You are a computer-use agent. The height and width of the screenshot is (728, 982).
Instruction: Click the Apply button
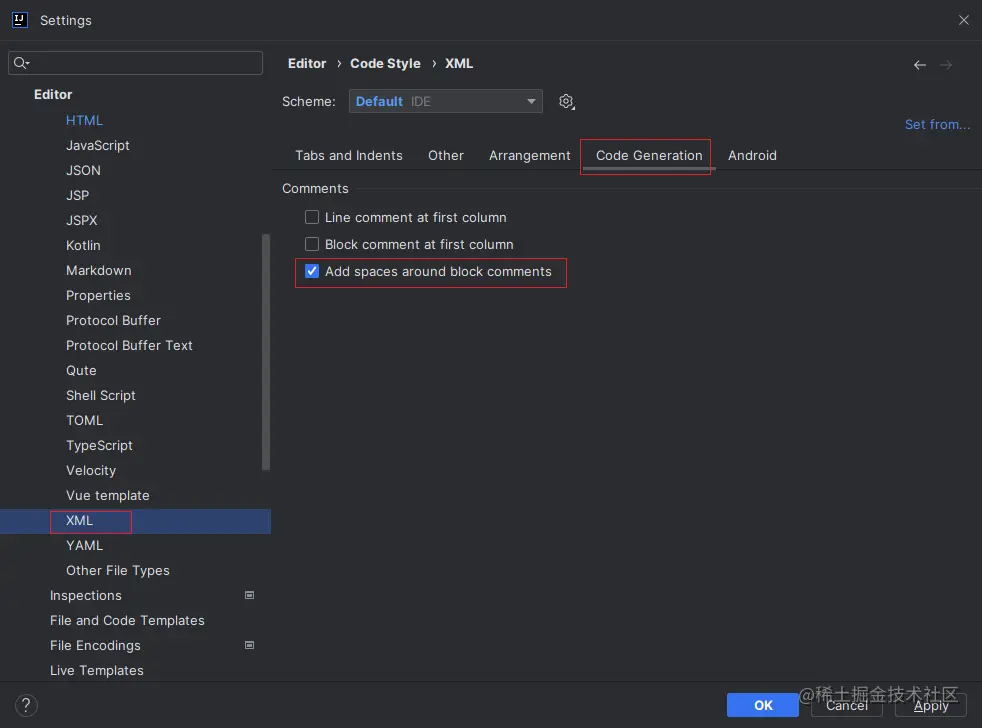[x=931, y=705]
